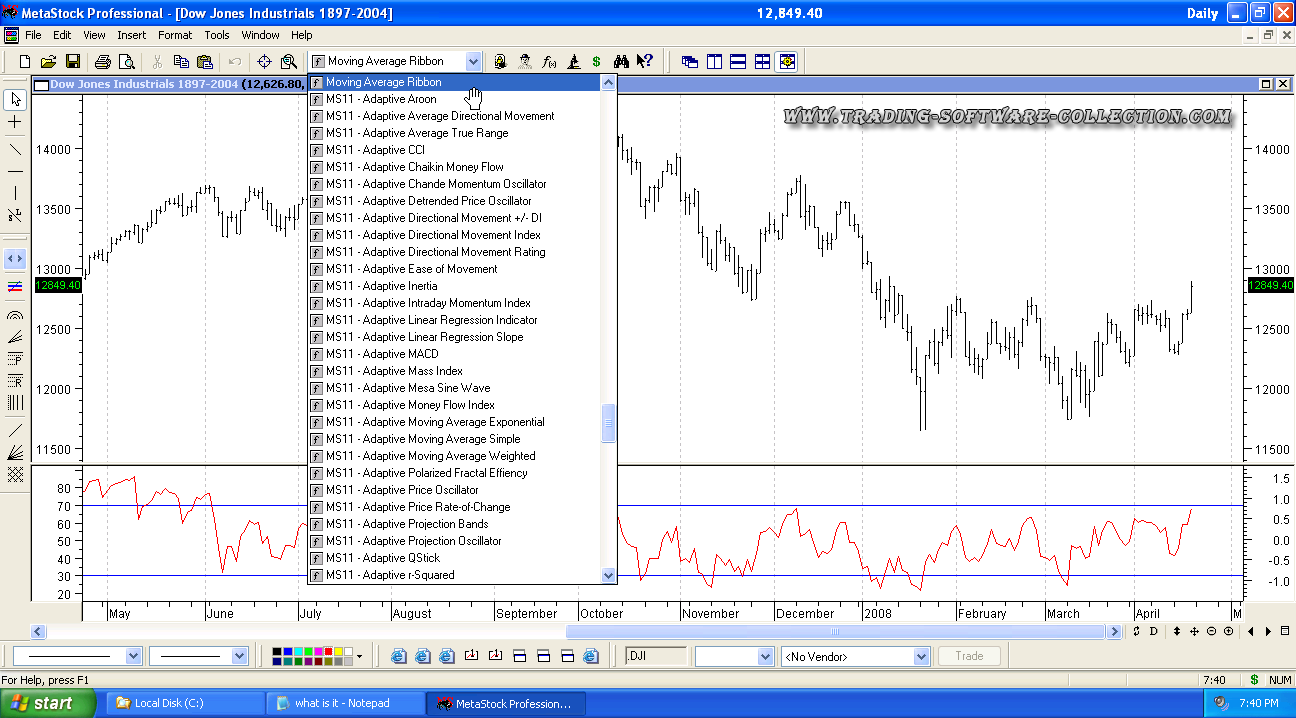Select the crosshair tool in left toolbar

click(15, 122)
